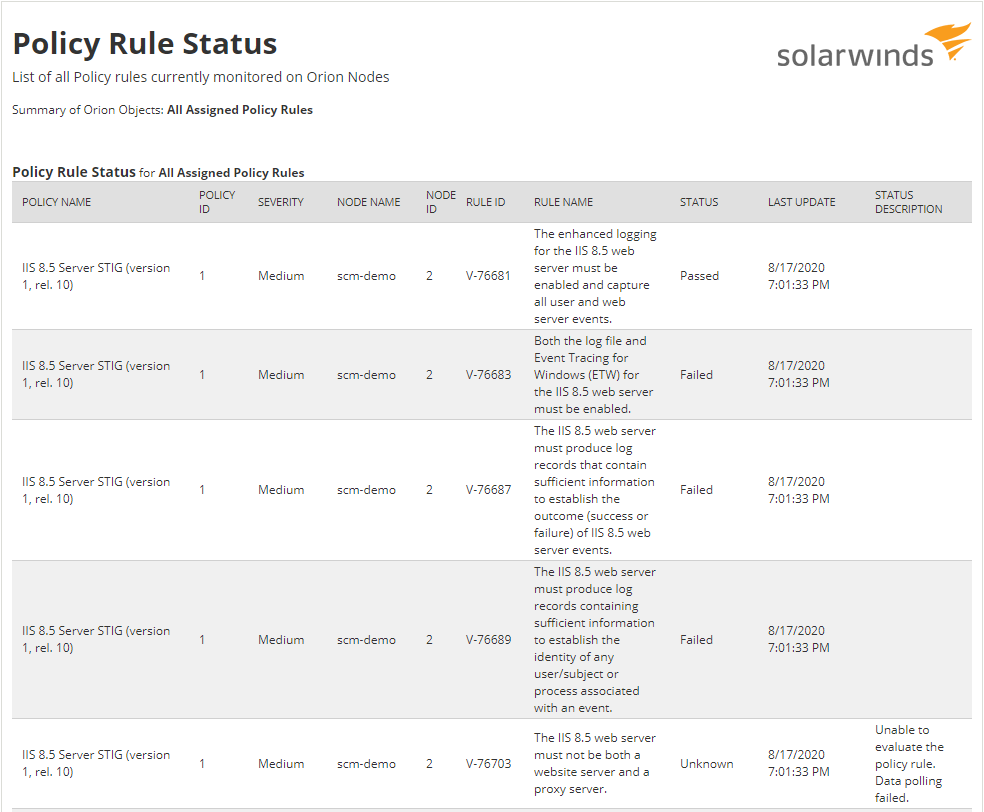Click the Passed status cell
Viewport: 984px width, 812px height.
[699, 276]
